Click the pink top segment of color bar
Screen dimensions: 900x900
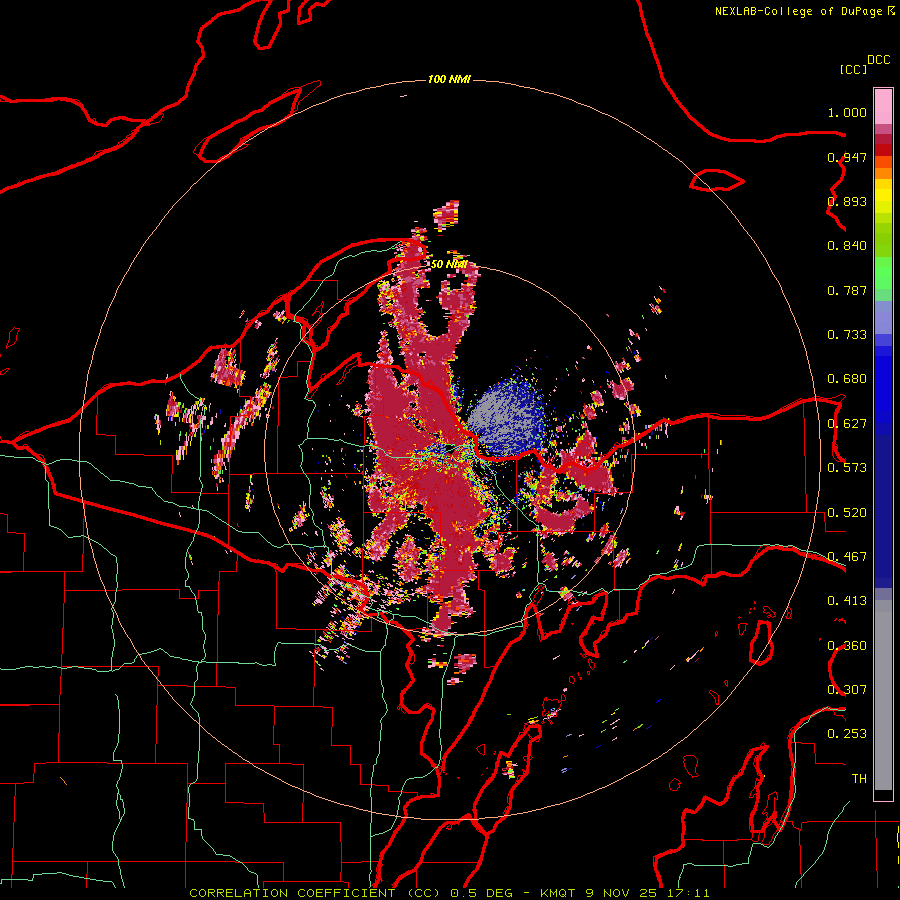point(883,107)
